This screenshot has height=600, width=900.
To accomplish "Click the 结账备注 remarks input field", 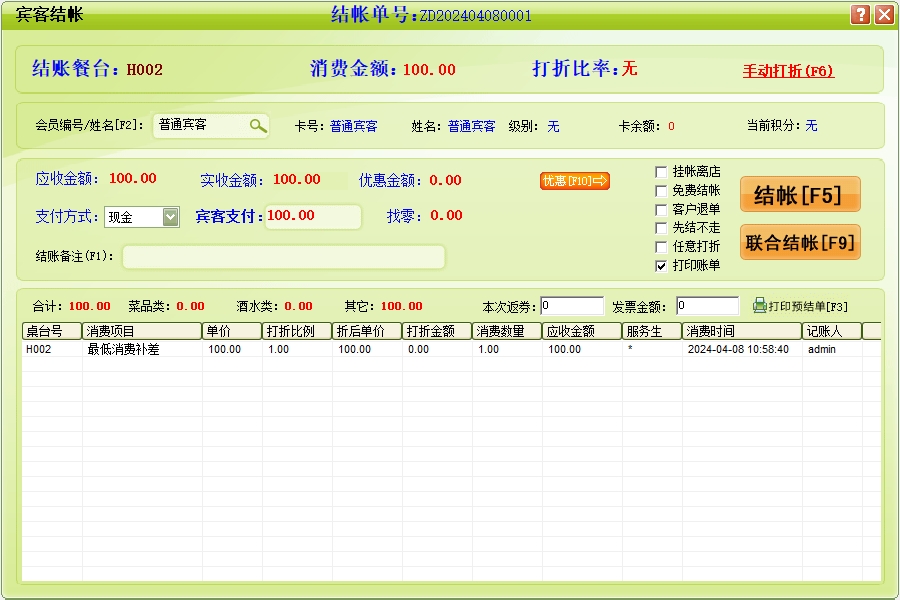I will point(283,257).
